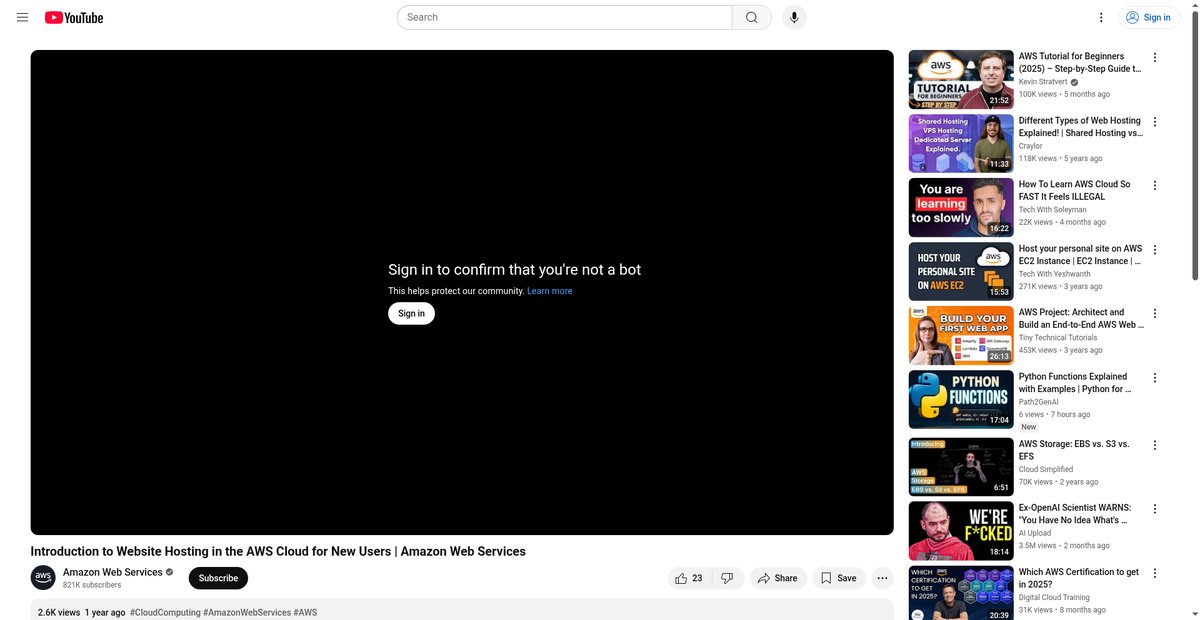Like the video with thumbs up
The width and height of the screenshot is (1200, 620).
coord(689,578)
